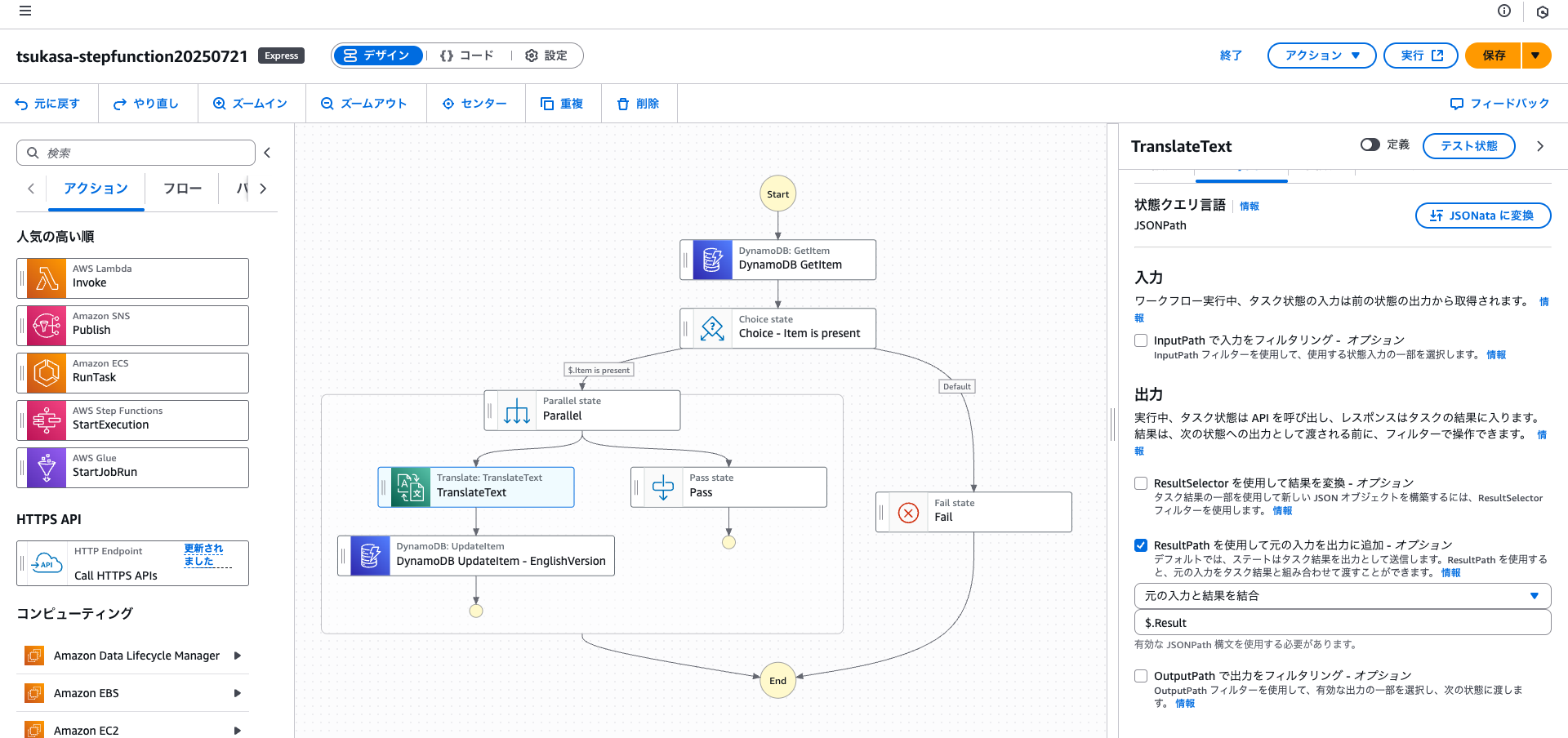Collapse the TranslateText inspector panel chevron
This screenshot has height=738, width=1568.
point(1540,146)
